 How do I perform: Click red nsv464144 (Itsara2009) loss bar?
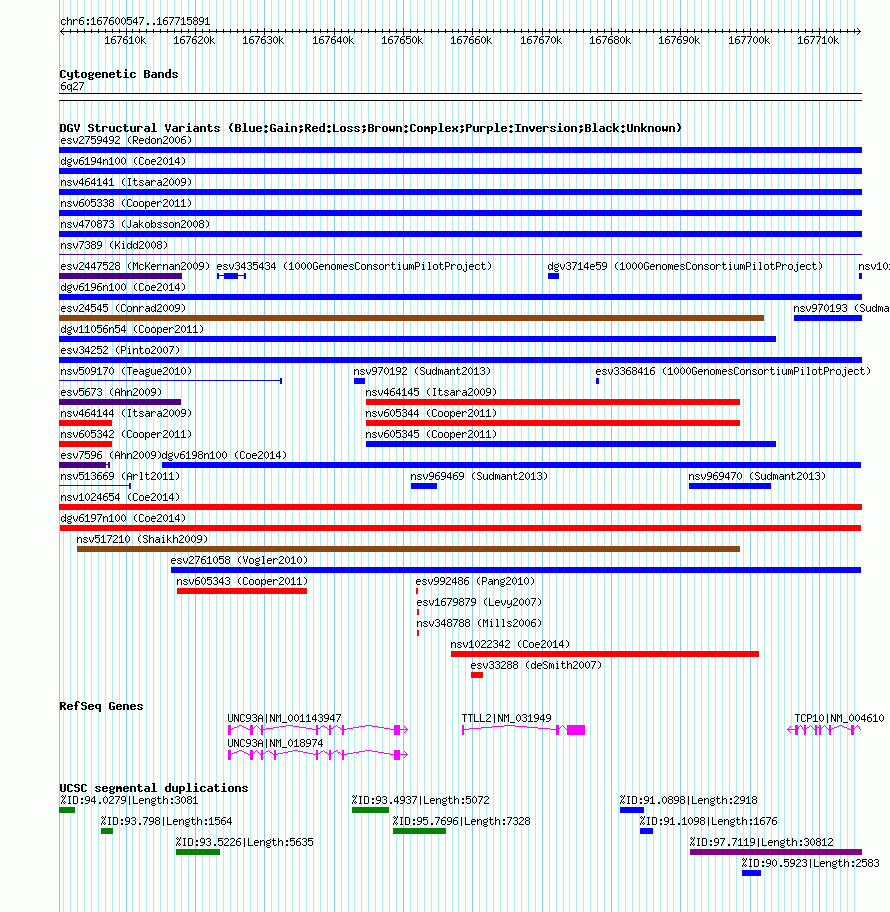86,423
